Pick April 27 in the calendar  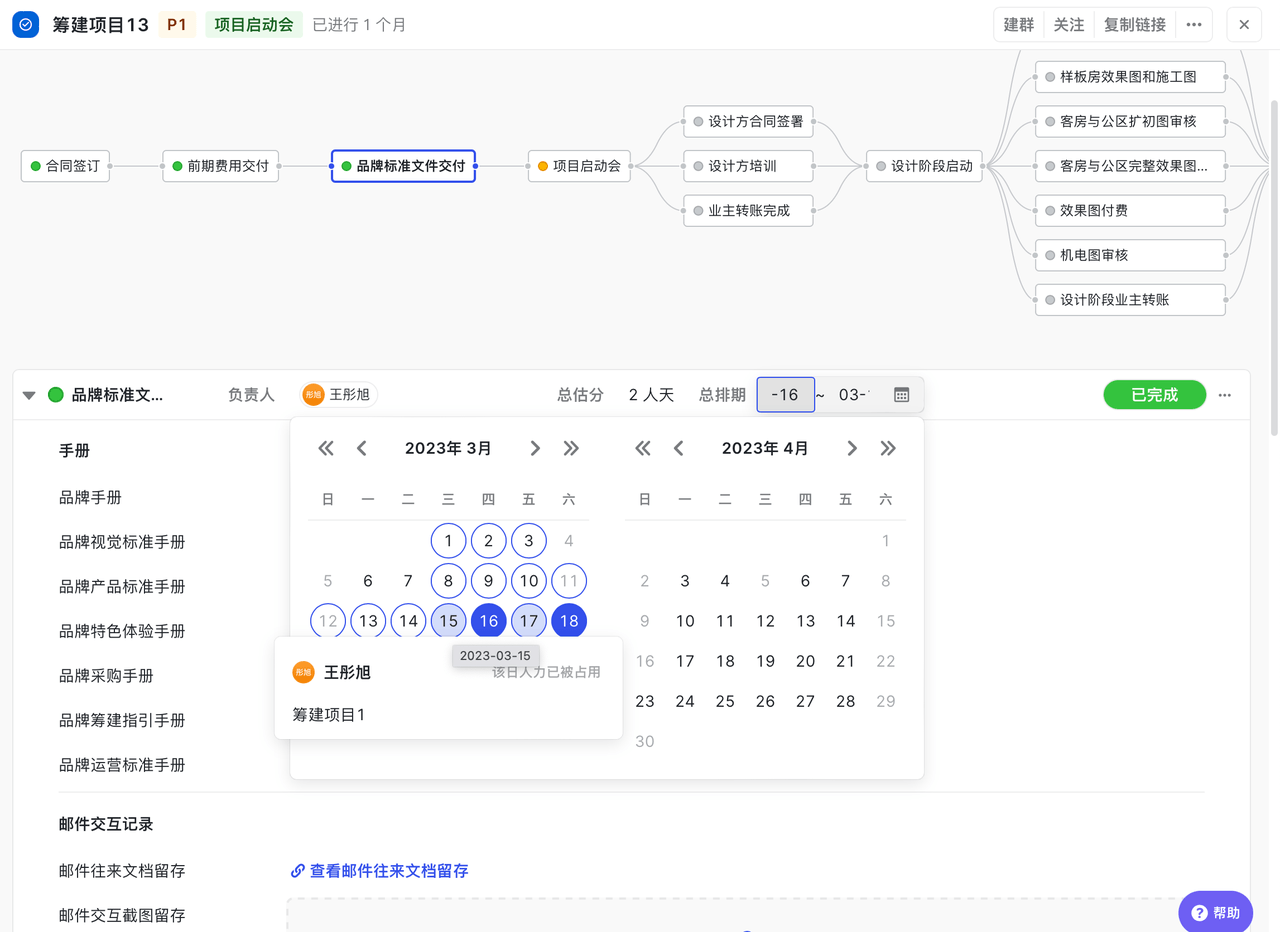point(806,701)
